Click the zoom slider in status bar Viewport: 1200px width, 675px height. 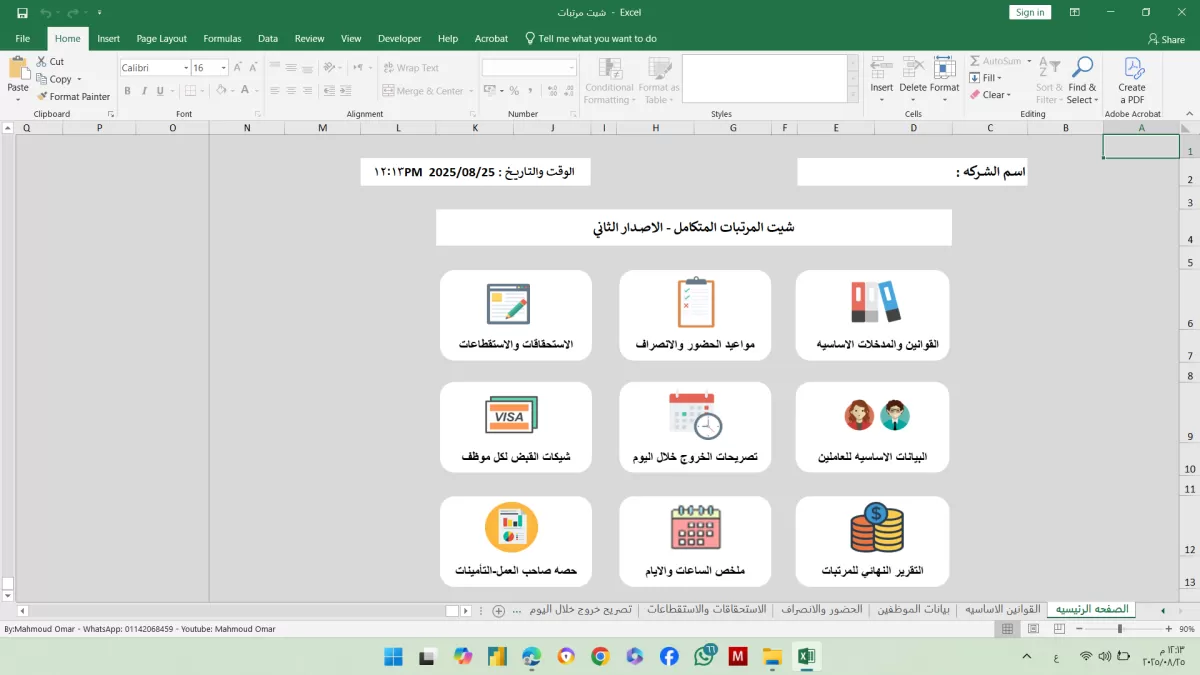click(x=1119, y=629)
